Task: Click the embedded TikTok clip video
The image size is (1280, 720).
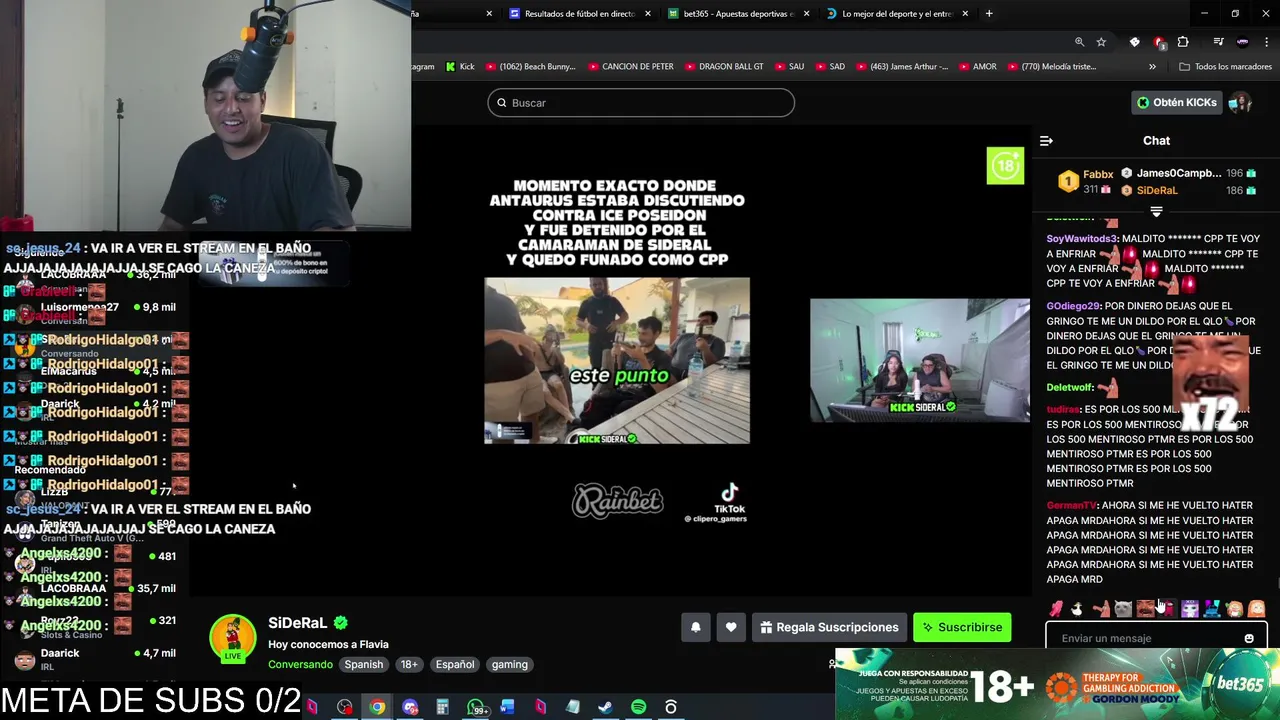Action: click(x=617, y=361)
